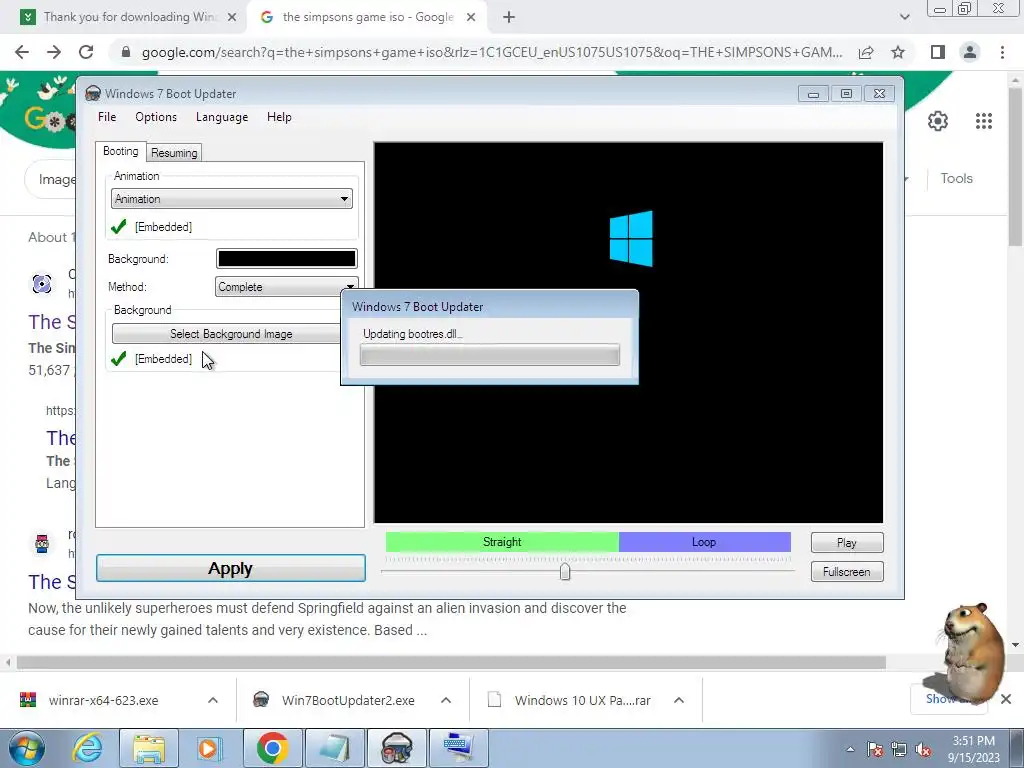Close the downloads bar
Screen dimensions: 1024x768
(1006, 699)
